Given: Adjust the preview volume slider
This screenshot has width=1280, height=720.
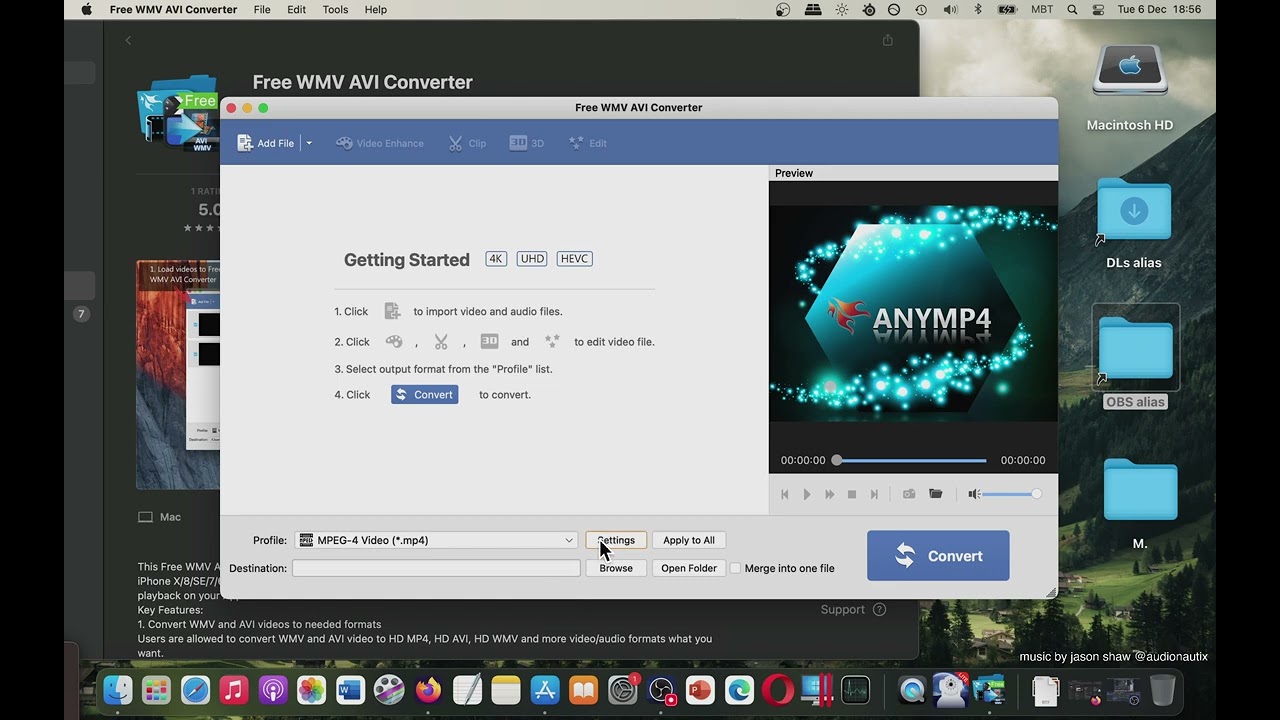Looking at the screenshot, I should 1010,494.
